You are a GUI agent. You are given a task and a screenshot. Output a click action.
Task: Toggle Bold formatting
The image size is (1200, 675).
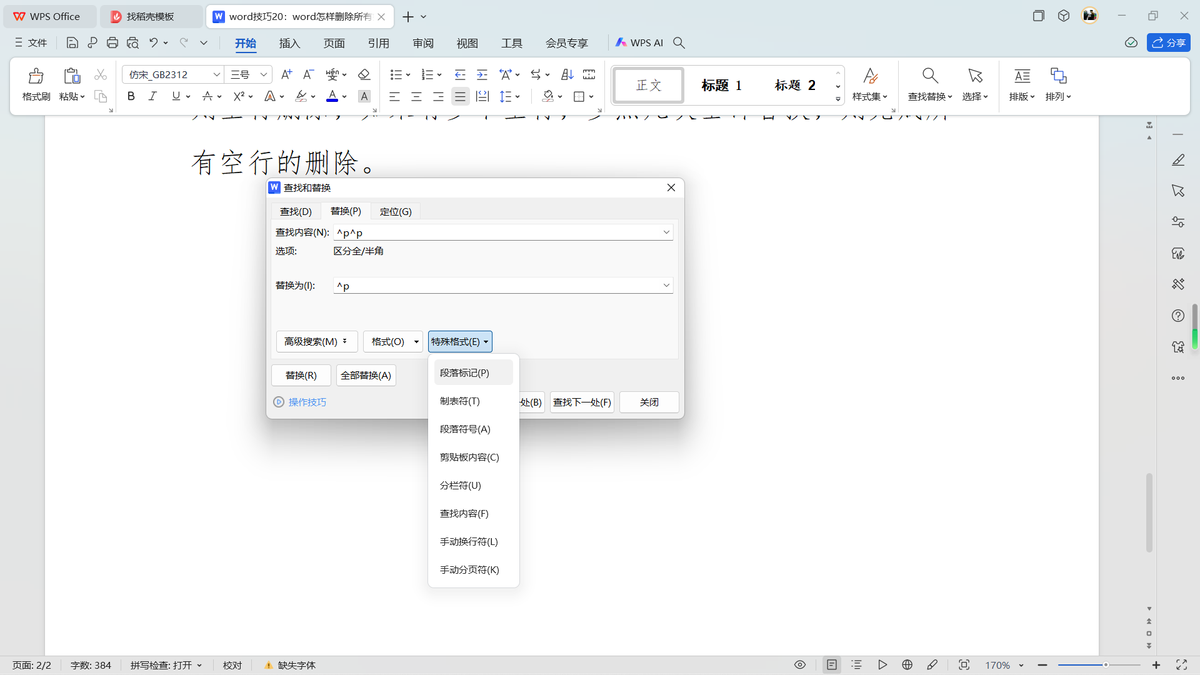click(131, 97)
